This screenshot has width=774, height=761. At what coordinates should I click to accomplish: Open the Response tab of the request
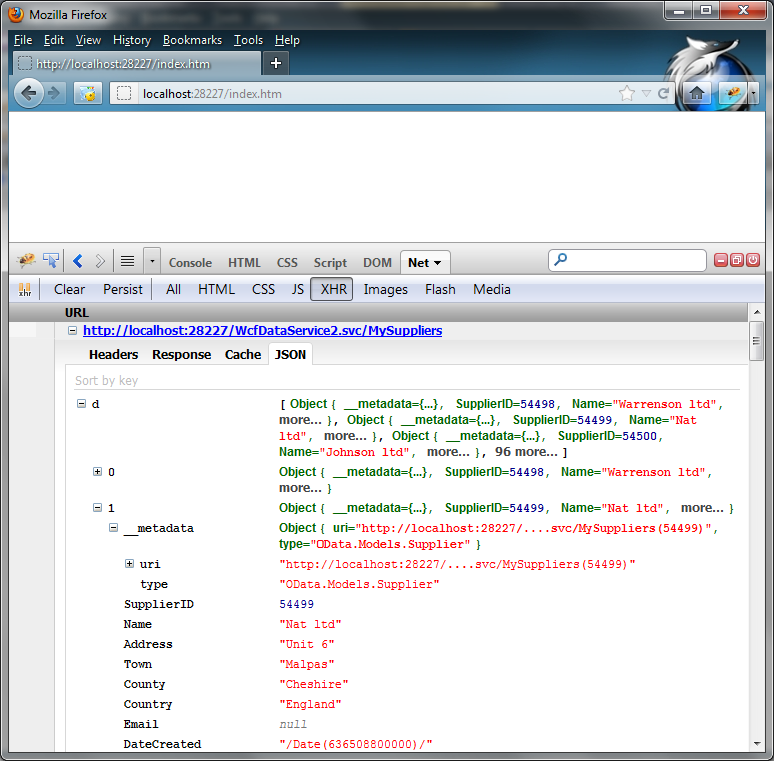[x=181, y=354]
